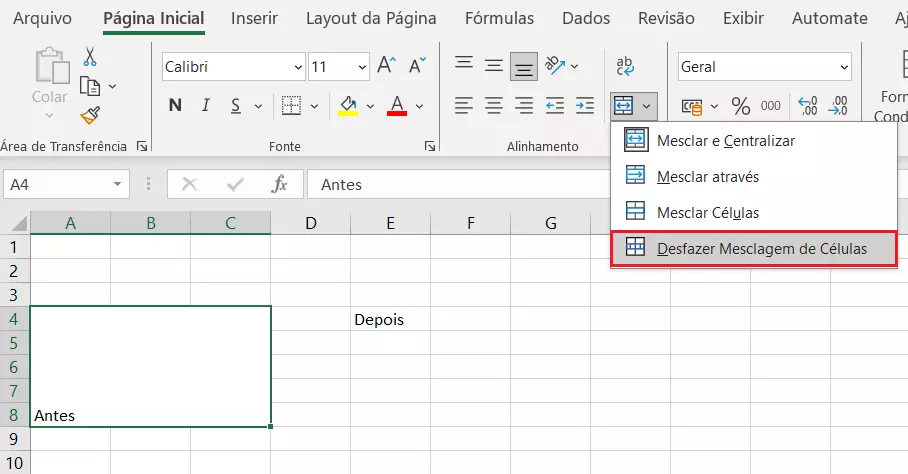The image size is (908, 474).
Task: Switch to the Fórmulas tab
Action: (499, 19)
